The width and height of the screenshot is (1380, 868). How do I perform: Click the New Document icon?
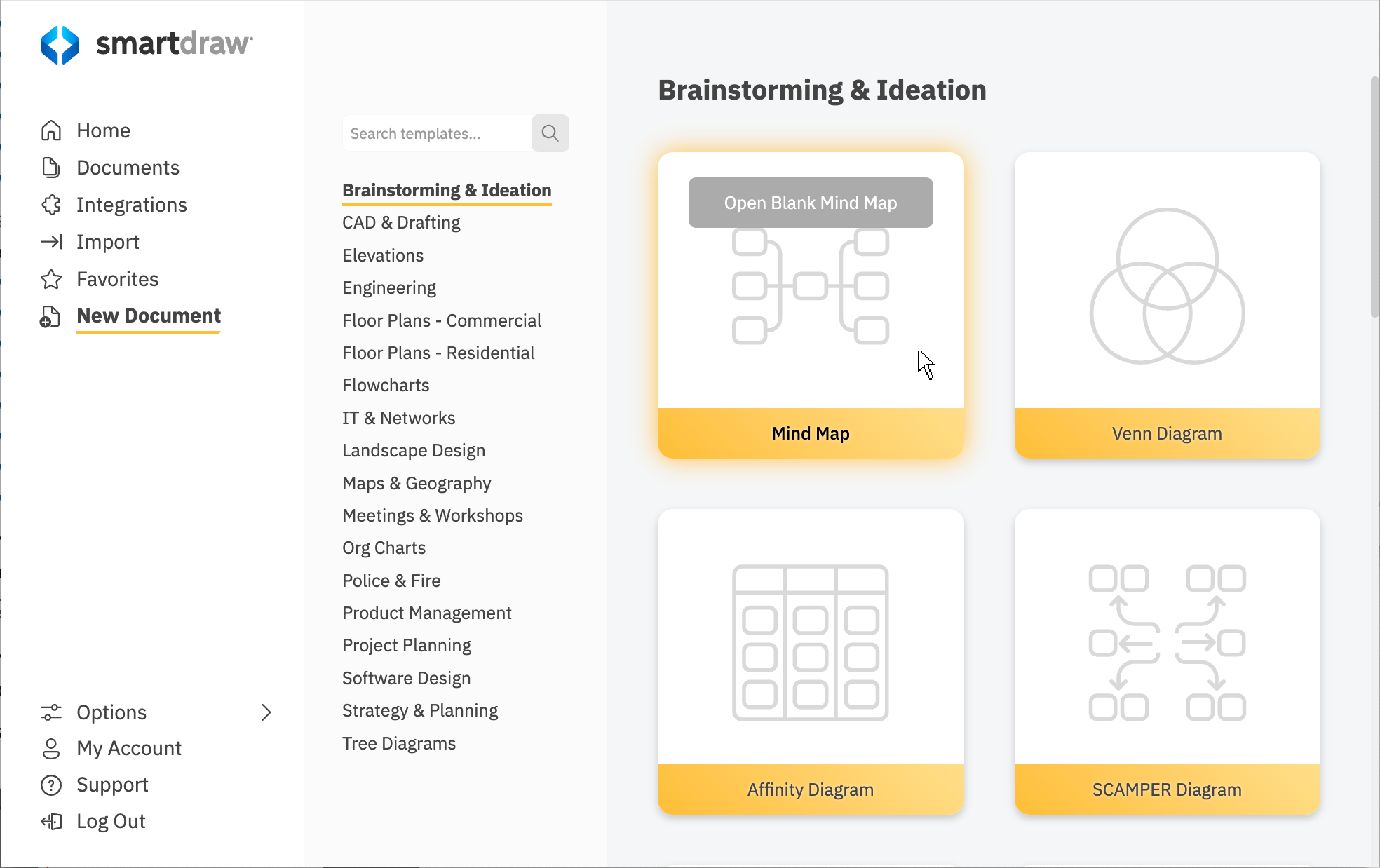tap(50, 316)
